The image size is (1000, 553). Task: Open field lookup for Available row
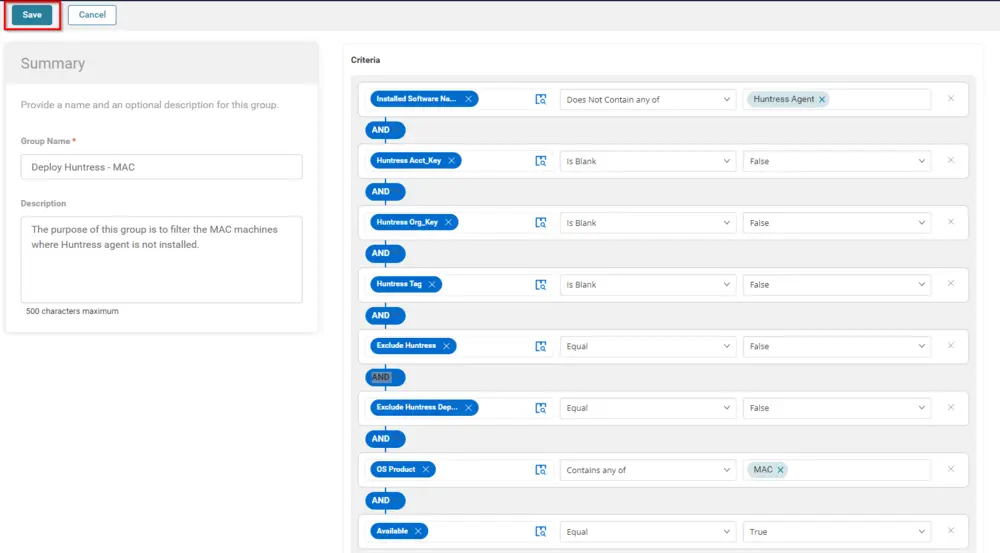click(540, 531)
